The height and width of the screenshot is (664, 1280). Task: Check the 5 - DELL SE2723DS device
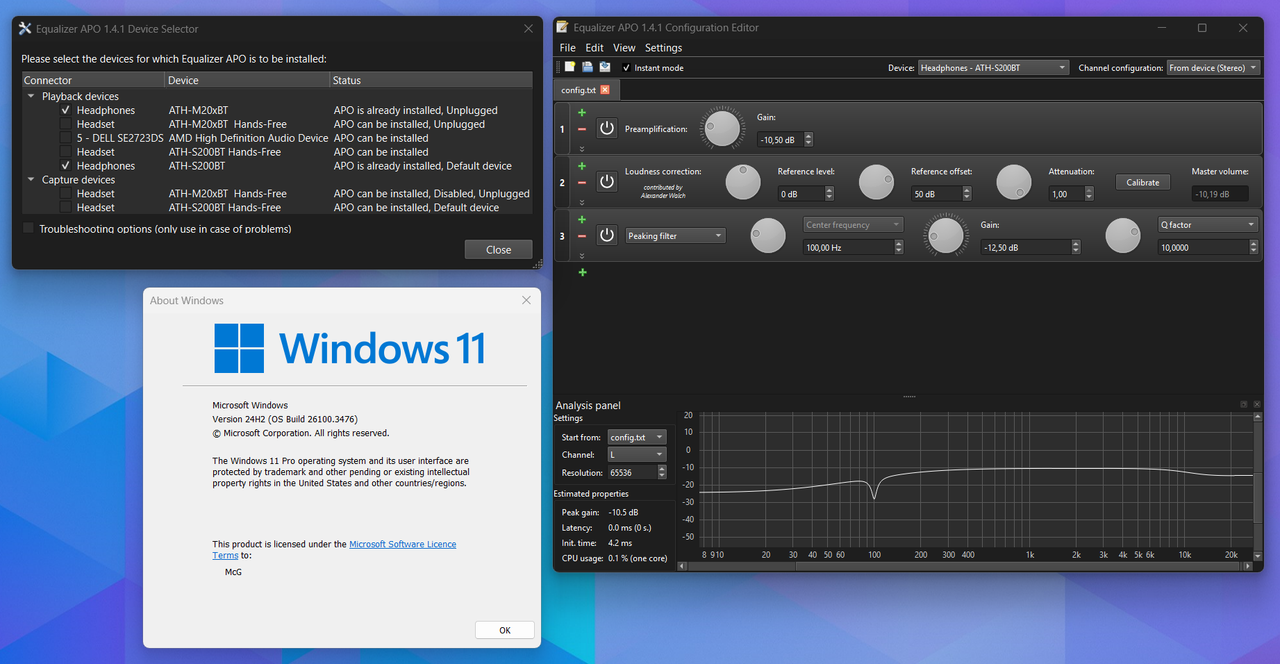66,138
